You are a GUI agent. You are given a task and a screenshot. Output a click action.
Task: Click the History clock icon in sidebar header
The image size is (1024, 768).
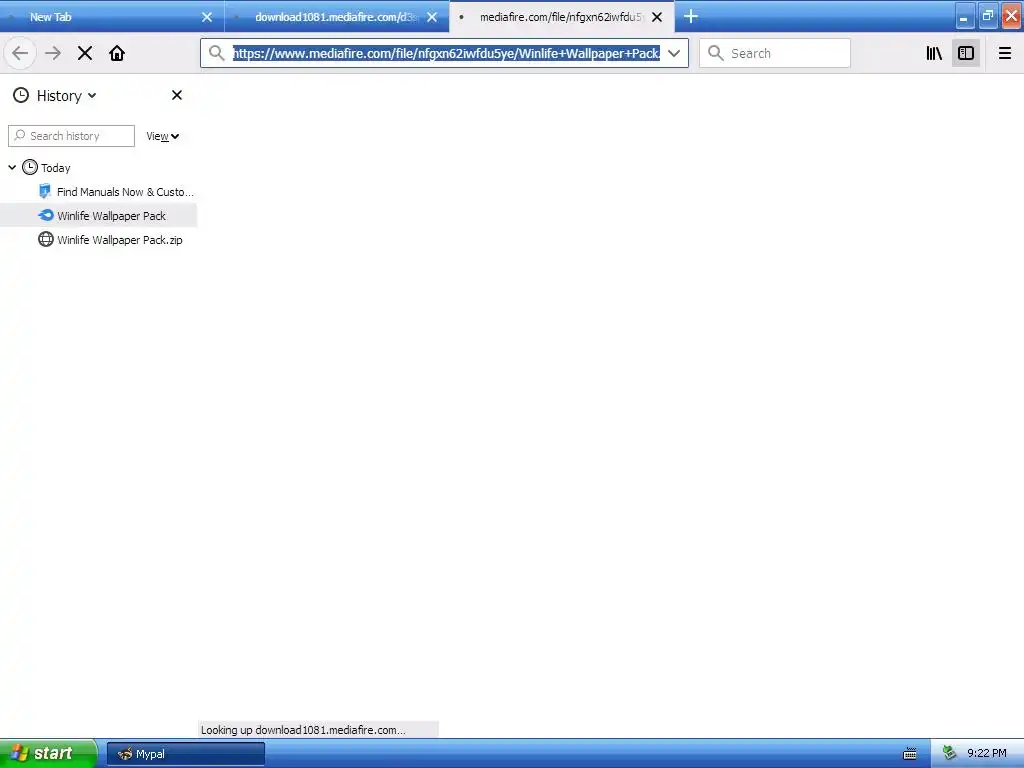coord(21,95)
